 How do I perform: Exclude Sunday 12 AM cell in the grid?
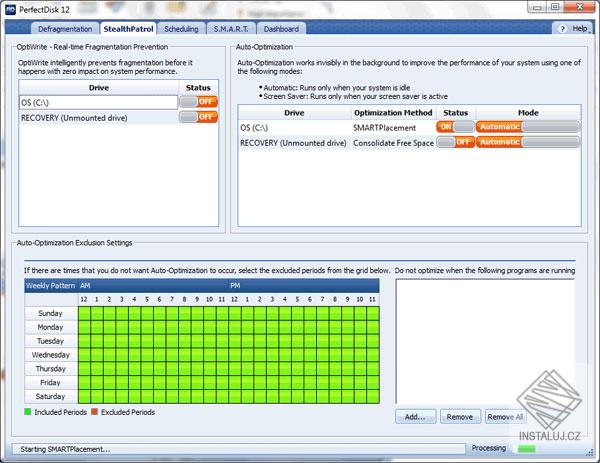pos(84,313)
